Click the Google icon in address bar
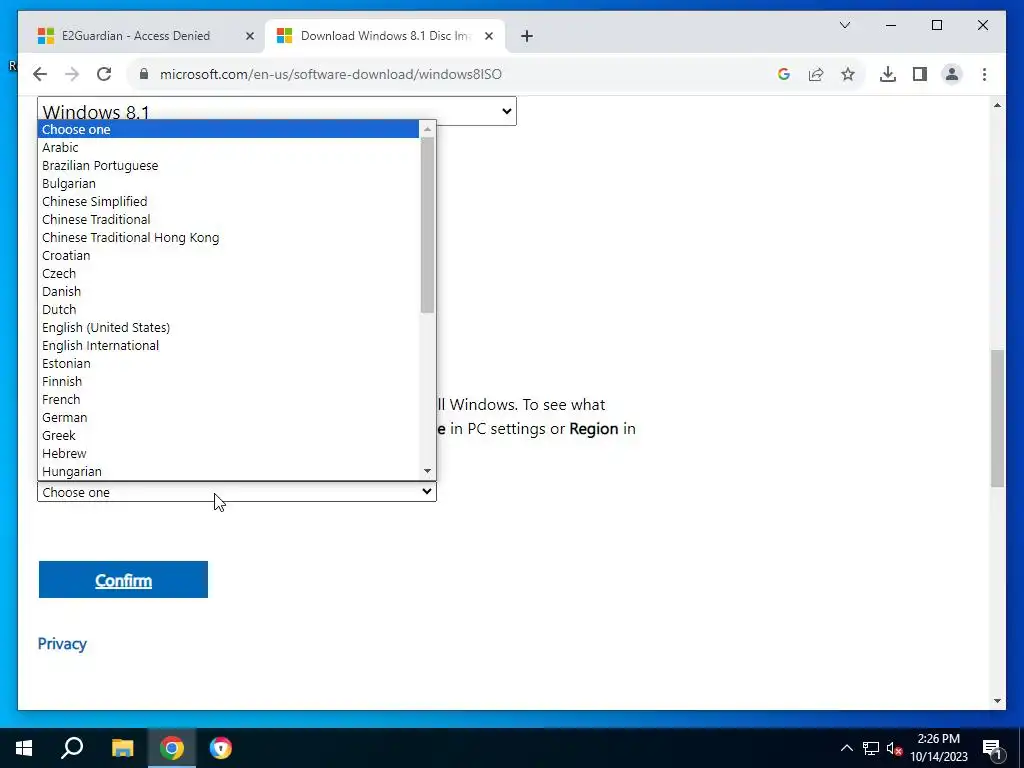1024x768 pixels. coord(784,74)
